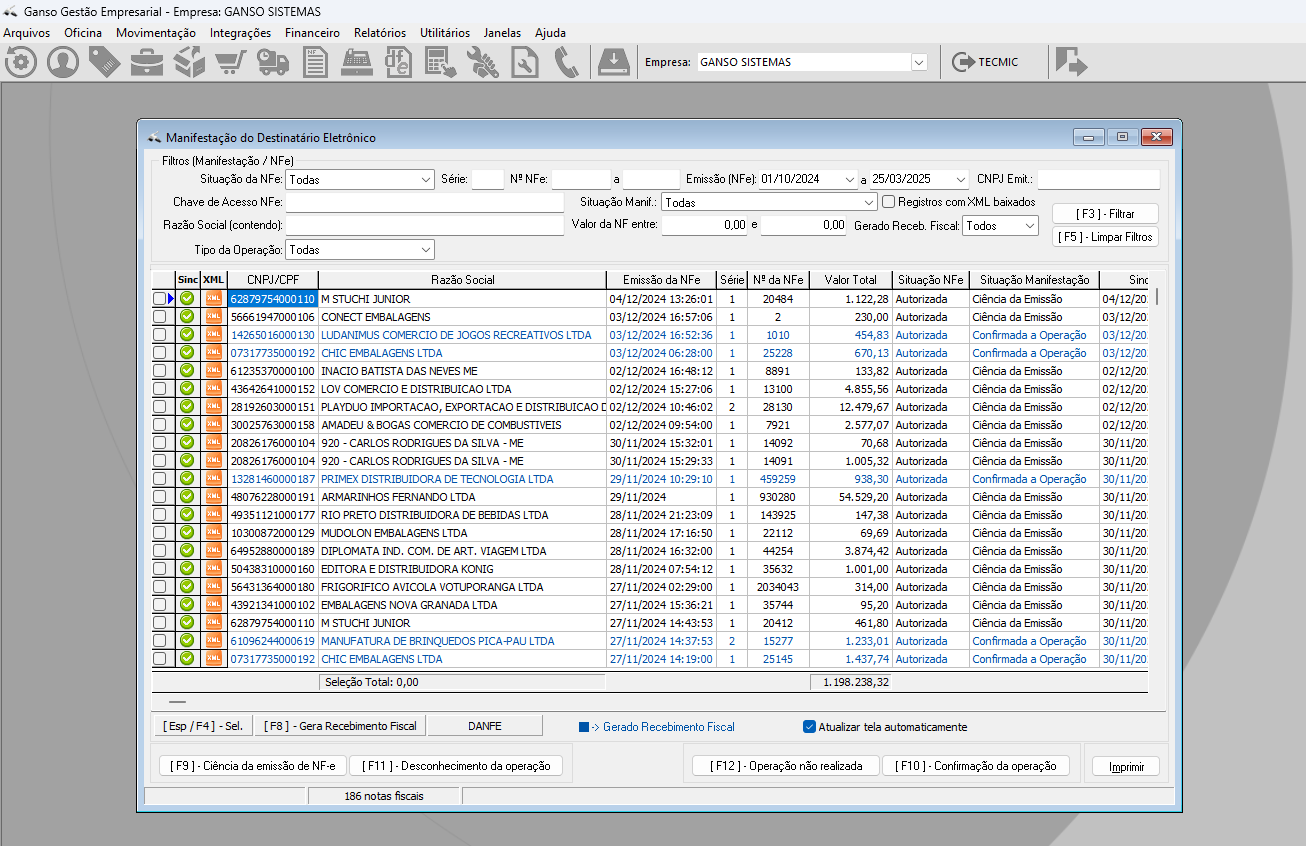
Task: Click XML icon for MUDOLON EMBALAGENS LTDA
Action: [x=214, y=533]
